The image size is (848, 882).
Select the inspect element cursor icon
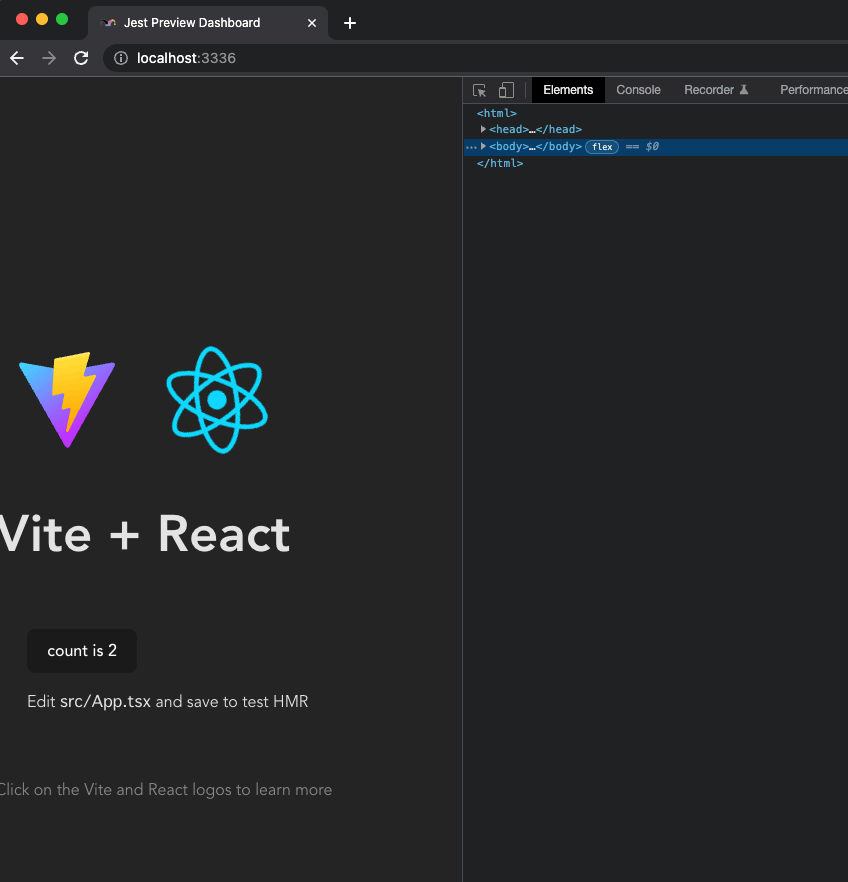point(479,90)
